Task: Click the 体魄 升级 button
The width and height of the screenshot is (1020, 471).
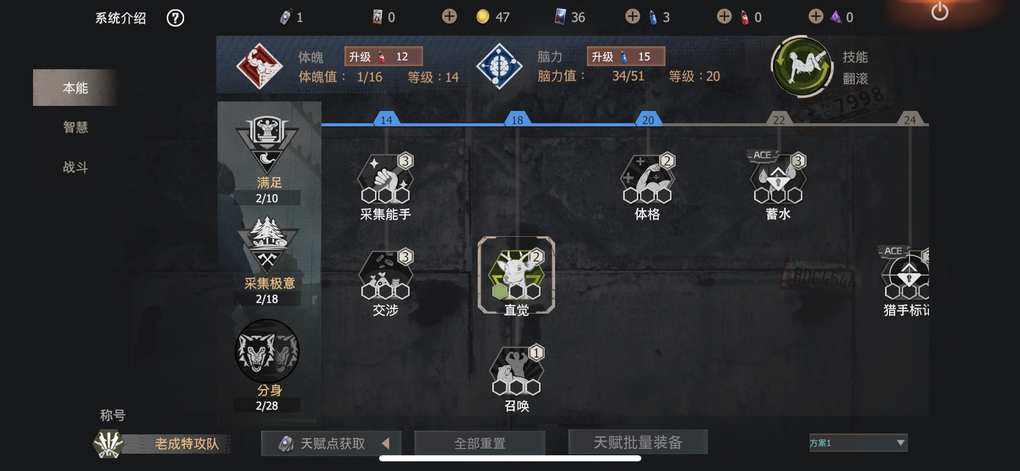Action: pyautogui.click(x=384, y=57)
